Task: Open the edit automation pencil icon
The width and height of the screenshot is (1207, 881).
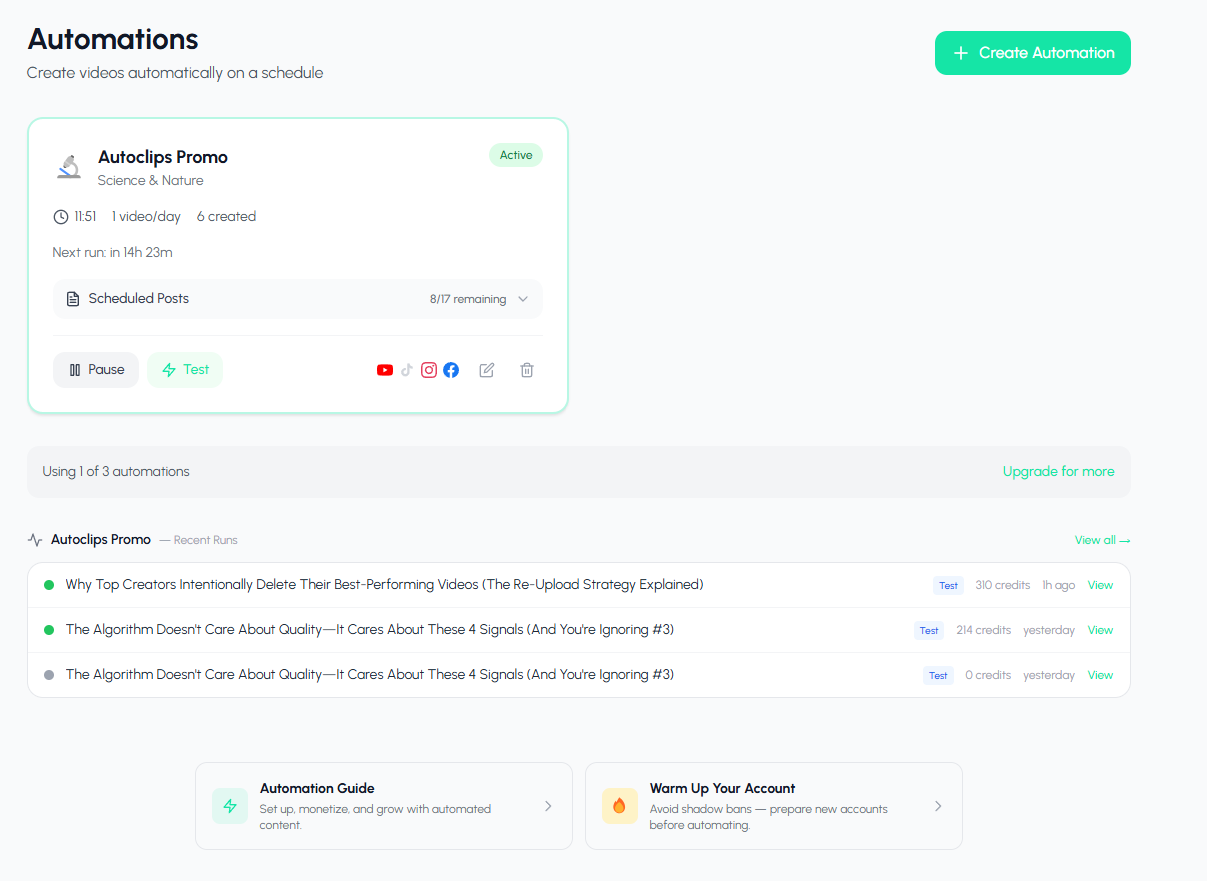Action: pyautogui.click(x=487, y=370)
